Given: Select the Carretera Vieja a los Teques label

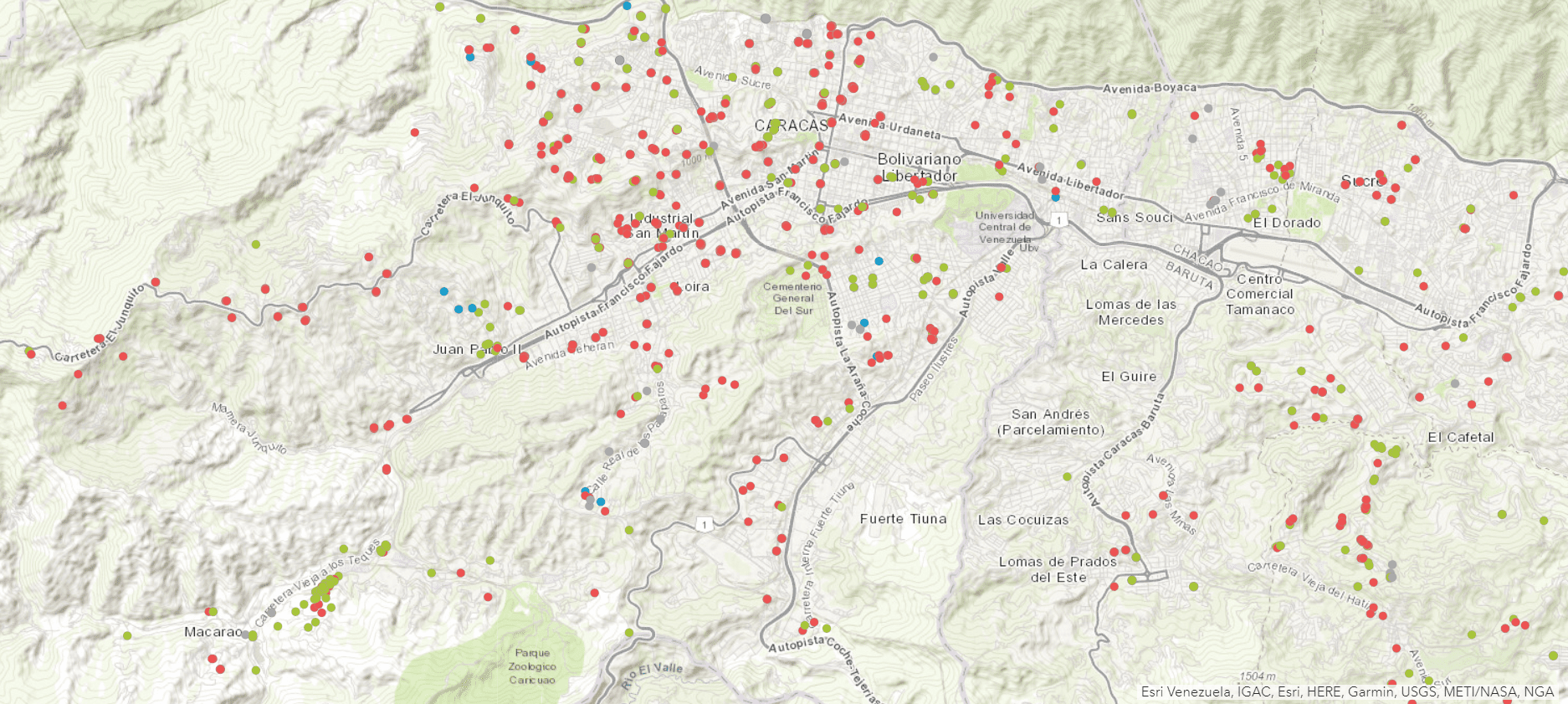Looking at the screenshot, I should click(317, 583).
